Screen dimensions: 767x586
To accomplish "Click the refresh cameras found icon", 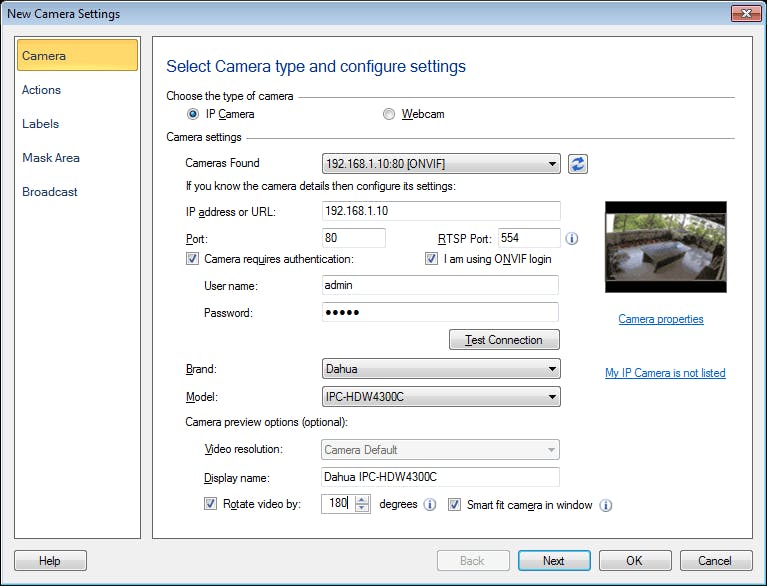I will [577, 164].
